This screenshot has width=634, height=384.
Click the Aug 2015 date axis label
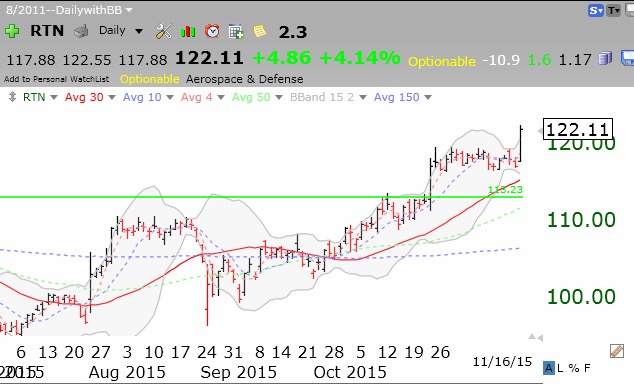(x=127, y=372)
